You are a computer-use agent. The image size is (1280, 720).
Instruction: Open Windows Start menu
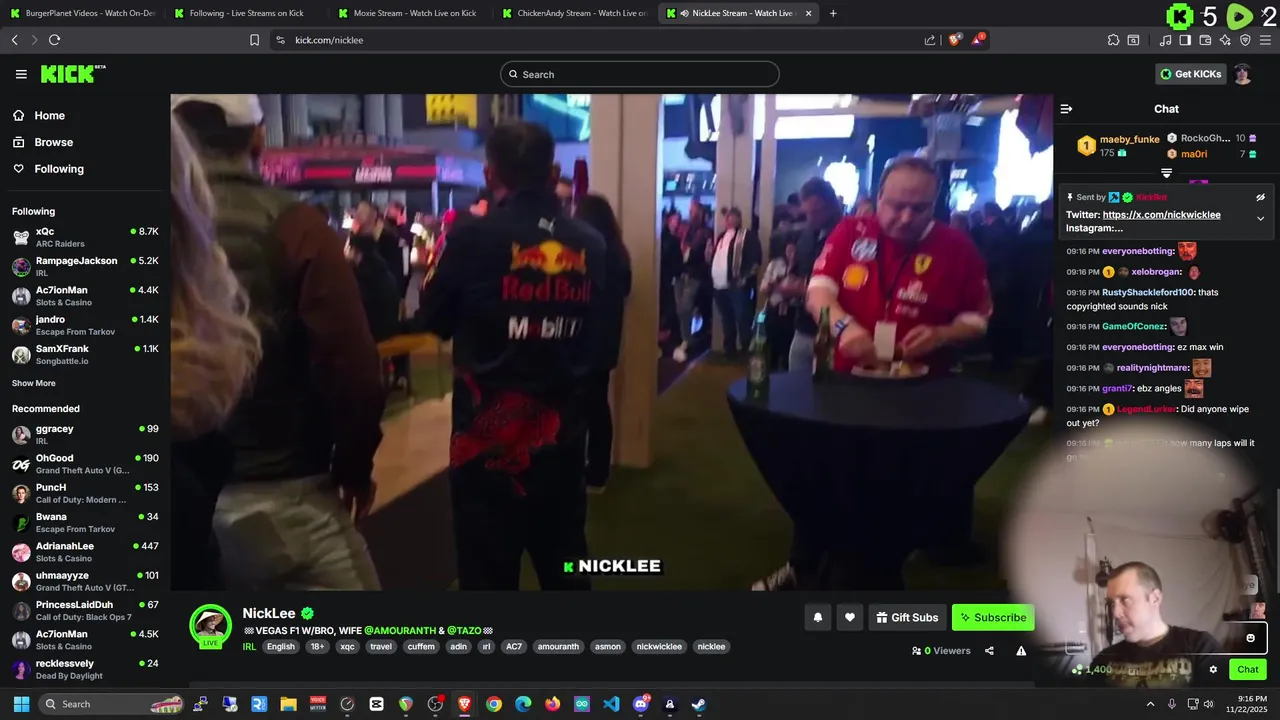coord(20,704)
